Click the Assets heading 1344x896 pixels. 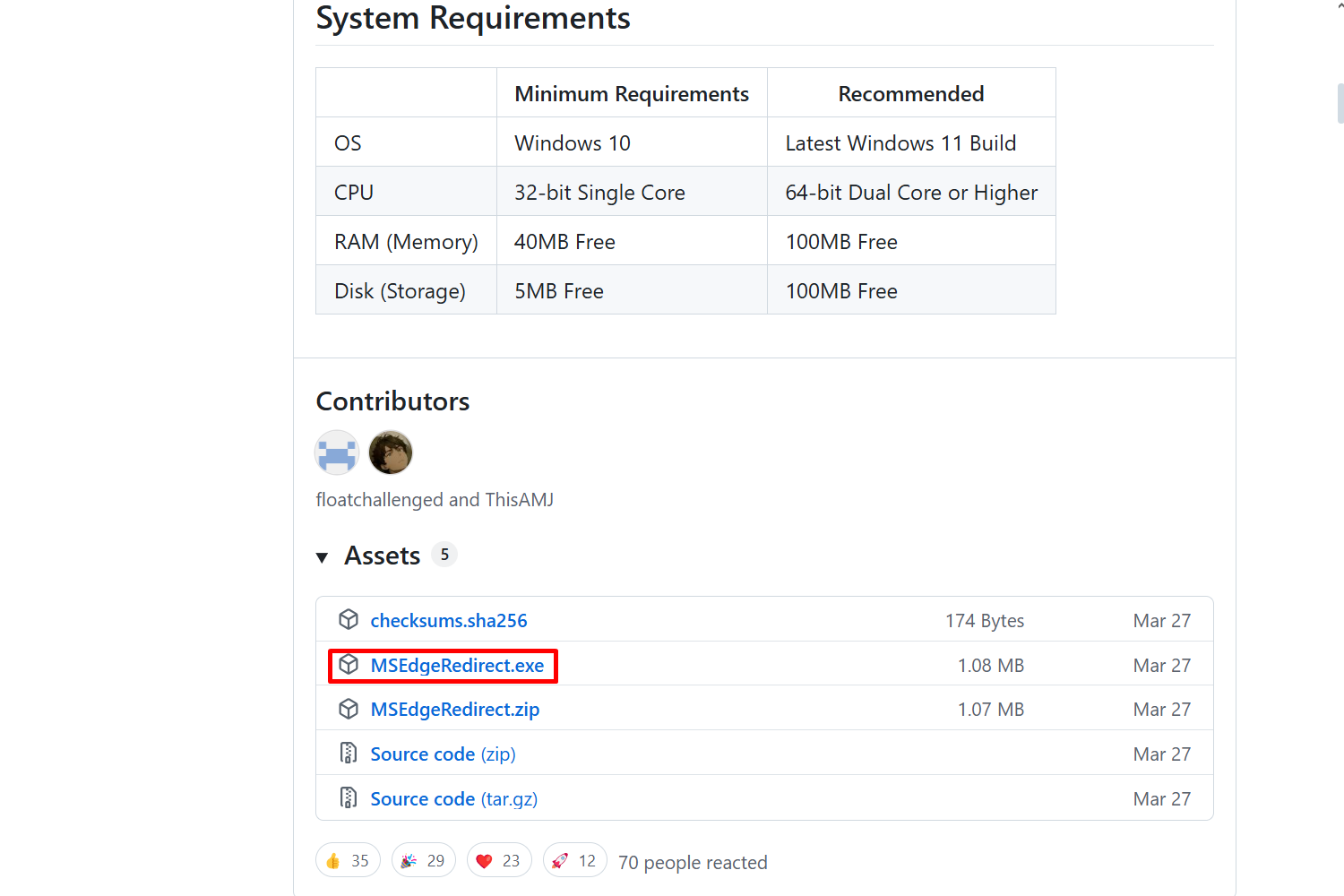(383, 556)
